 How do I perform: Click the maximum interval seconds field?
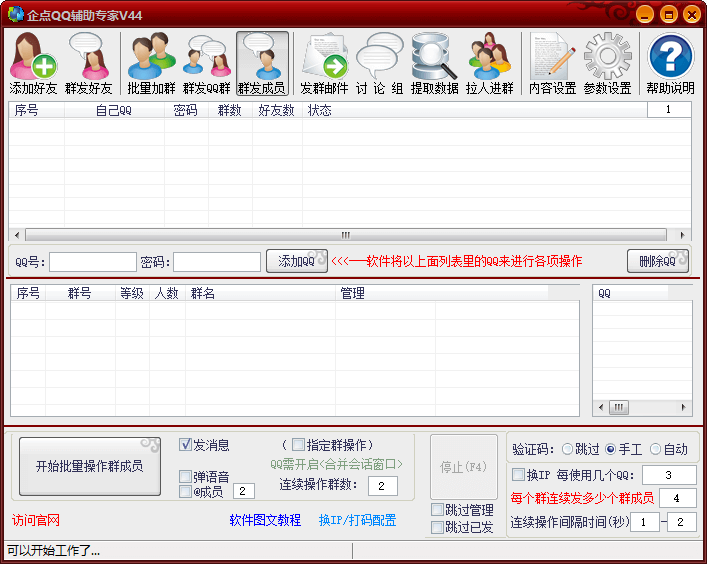682,522
